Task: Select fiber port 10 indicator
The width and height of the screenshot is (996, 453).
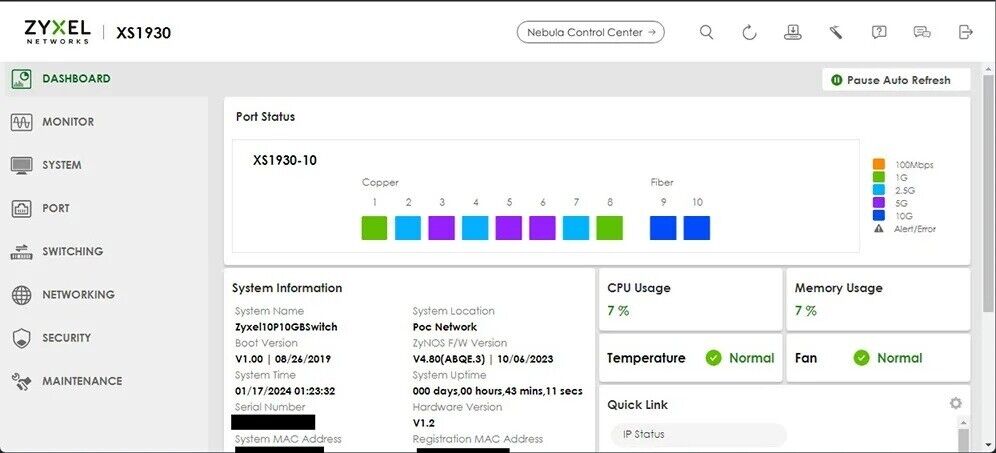Action: tap(697, 228)
